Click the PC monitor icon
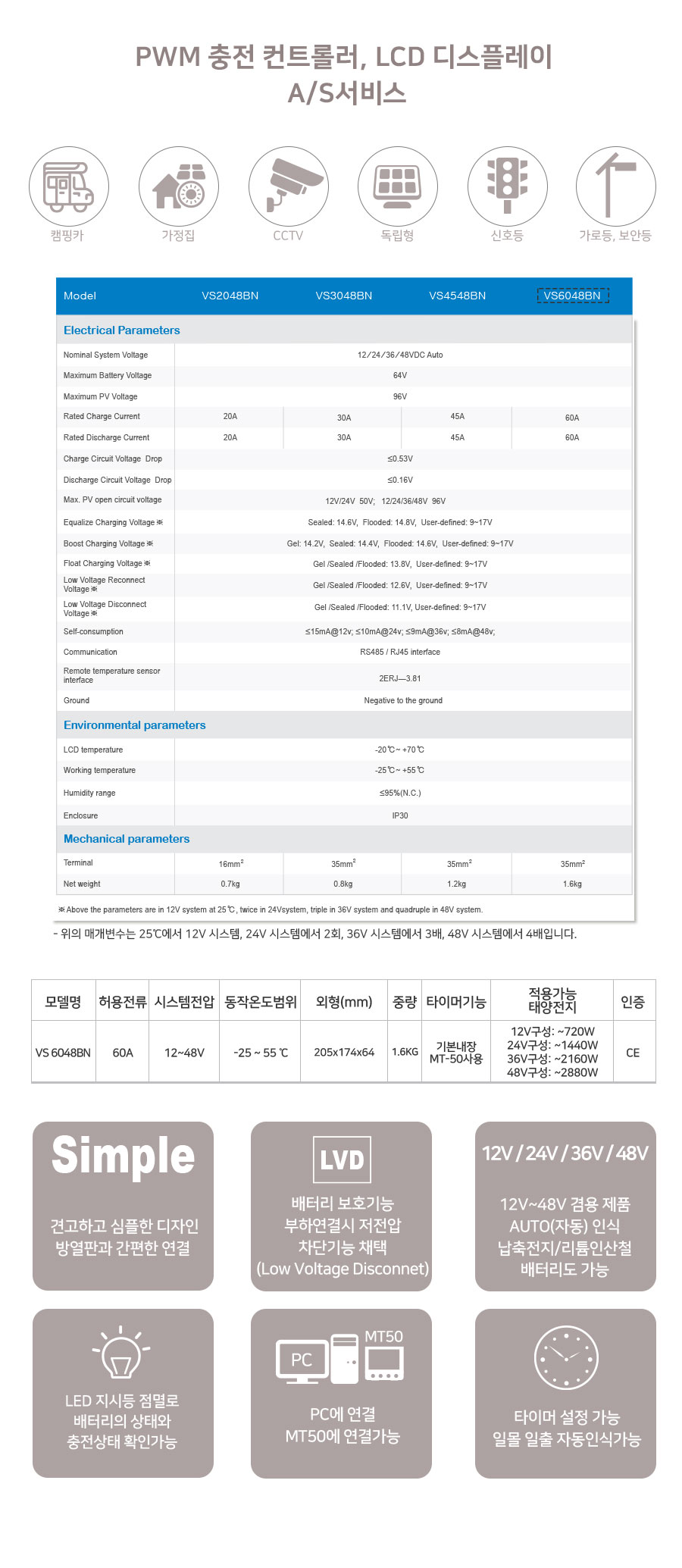The height and width of the screenshot is (1568, 682). (x=302, y=1362)
